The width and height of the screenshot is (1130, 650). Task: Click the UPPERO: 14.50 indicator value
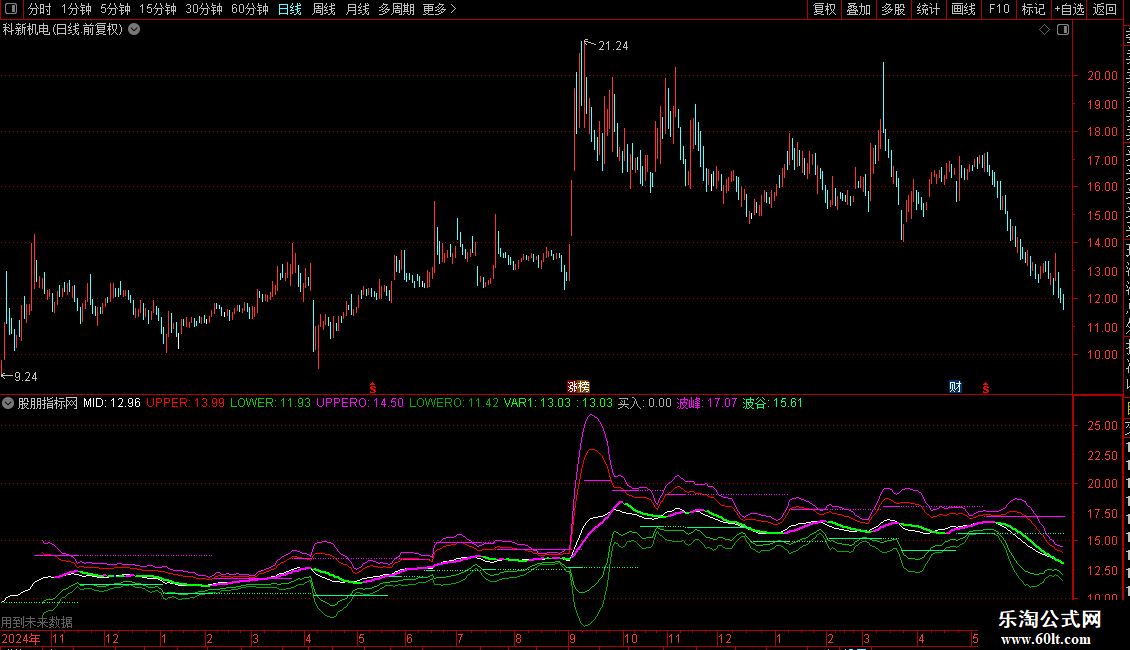tap(360, 403)
